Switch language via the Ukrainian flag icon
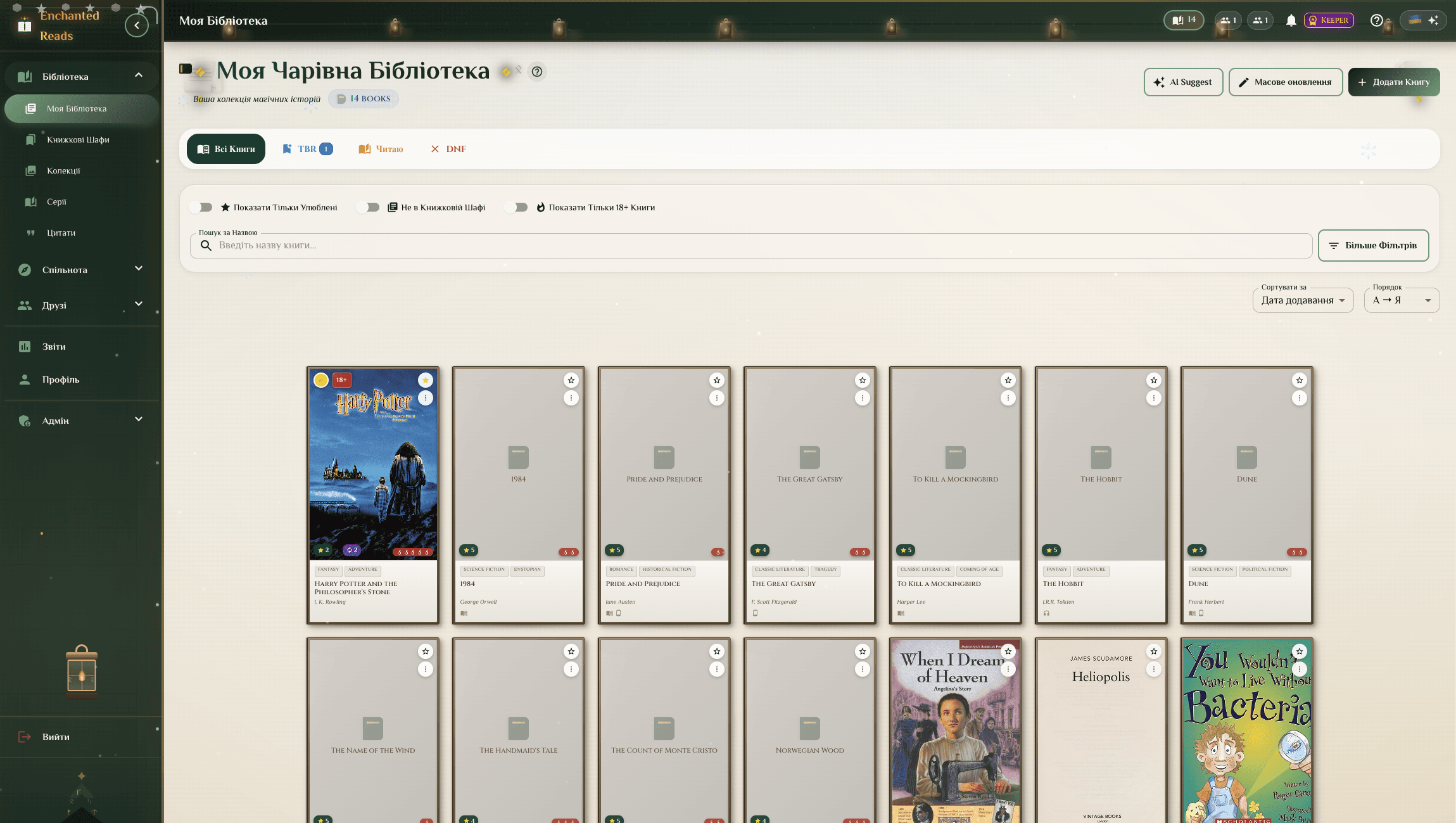1456x823 pixels. click(x=1415, y=20)
